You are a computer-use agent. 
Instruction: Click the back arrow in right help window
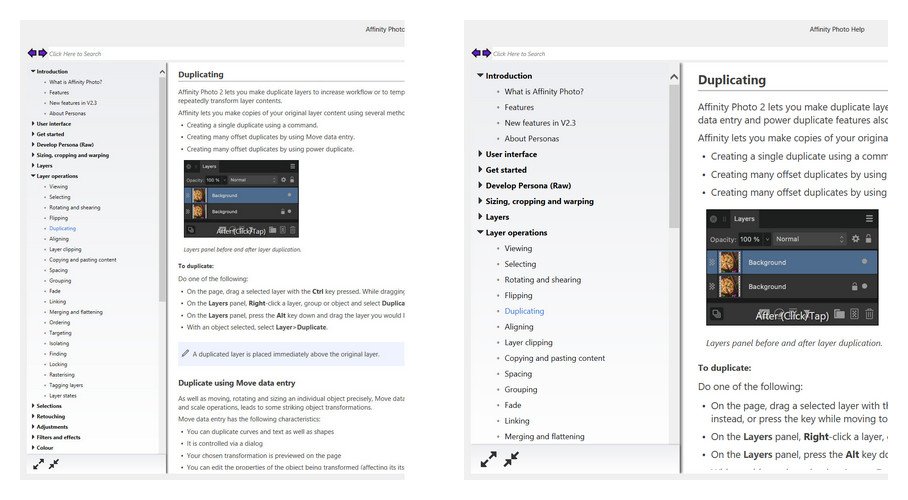coord(476,53)
